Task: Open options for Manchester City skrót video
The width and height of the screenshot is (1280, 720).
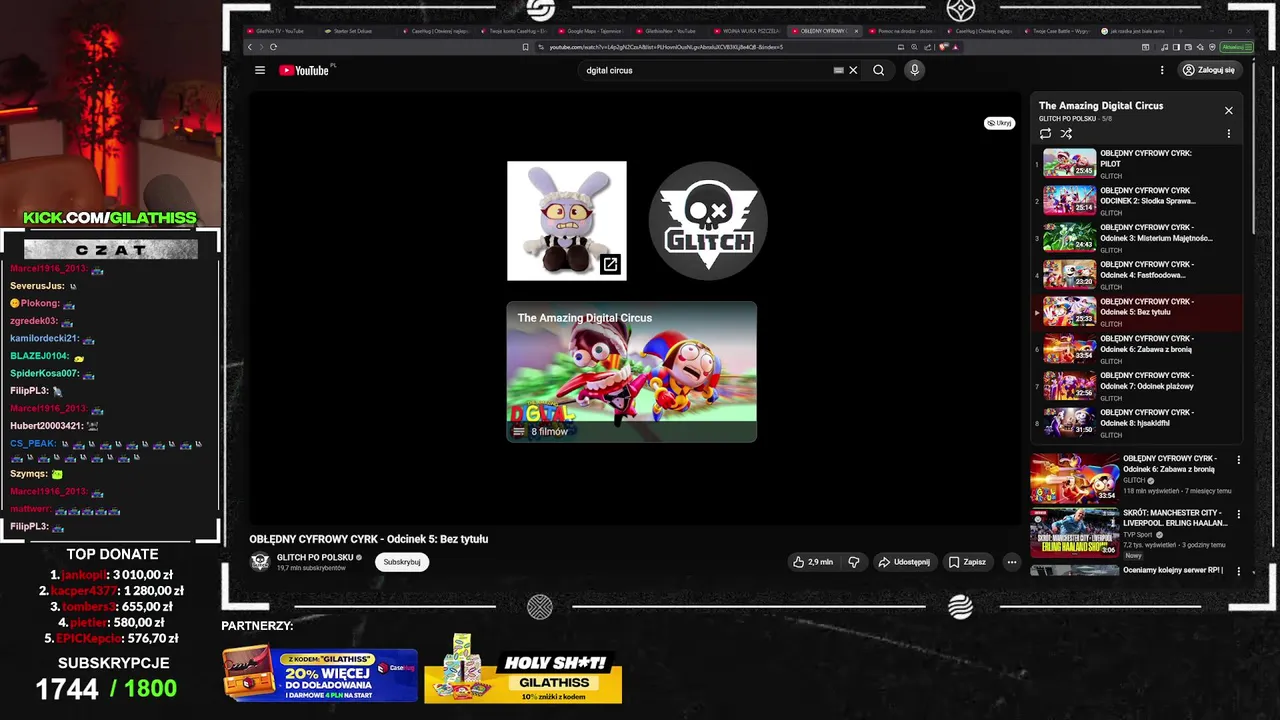Action: click(x=1238, y=515)
